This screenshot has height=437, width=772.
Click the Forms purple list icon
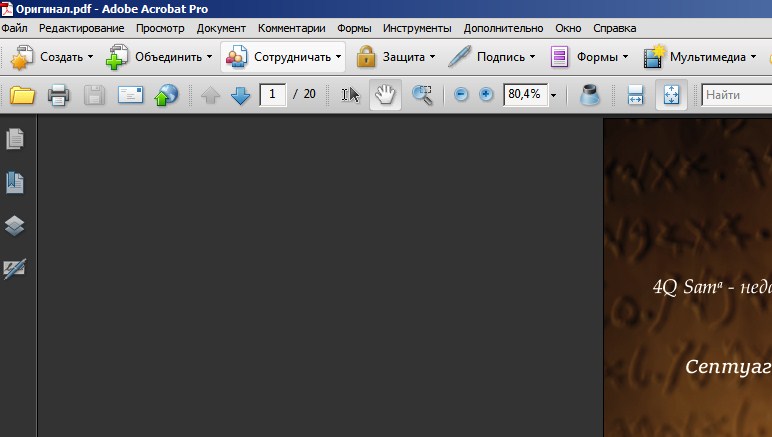(559, 57)
